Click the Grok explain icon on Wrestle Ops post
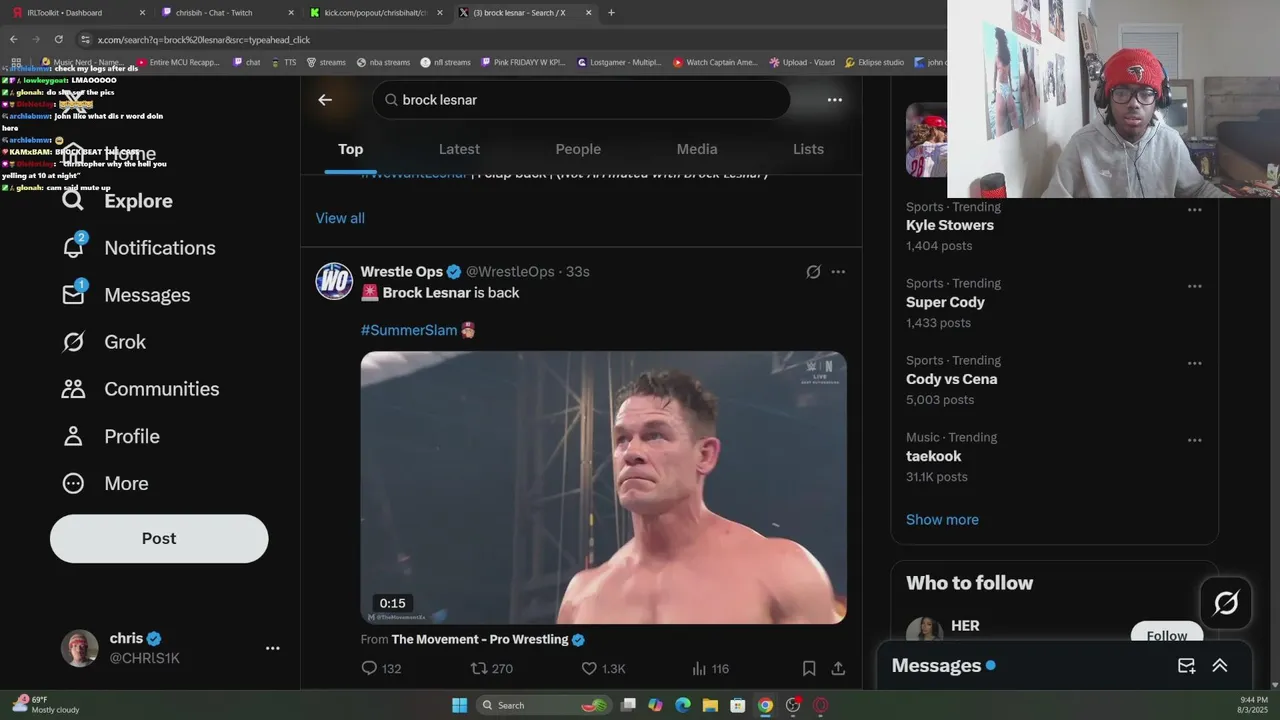 (x=813, y=272)
